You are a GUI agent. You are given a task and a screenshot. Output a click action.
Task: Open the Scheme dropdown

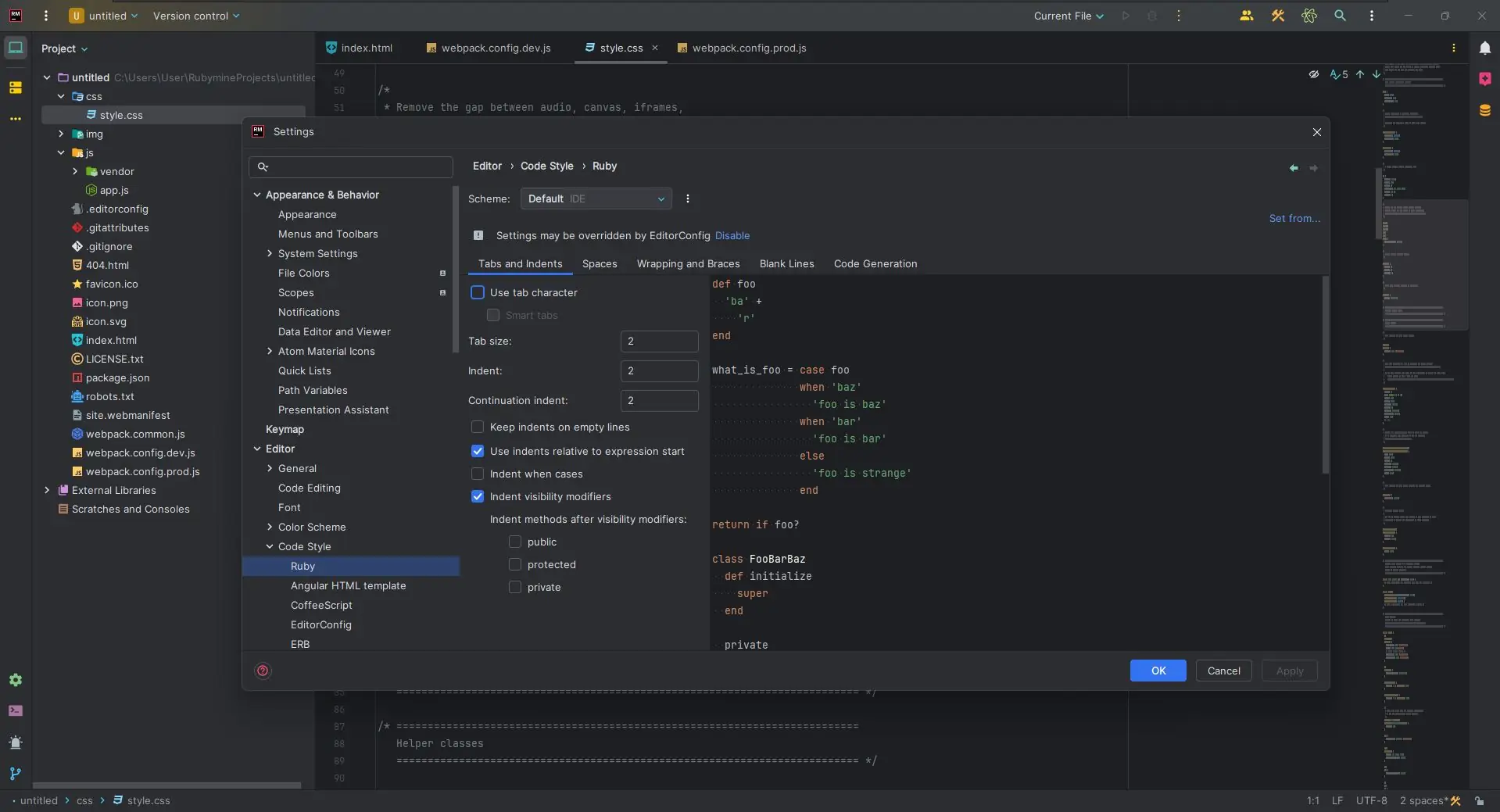(596, 199)
